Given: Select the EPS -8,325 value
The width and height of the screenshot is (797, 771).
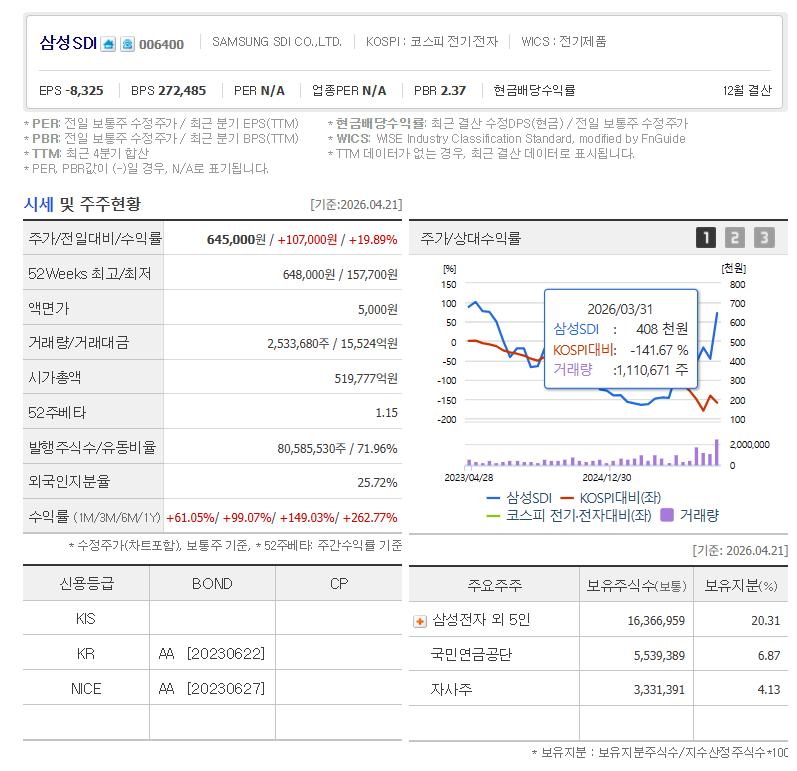Looking at the screenshot, I should pyautogui.click(x=71, y=90).
